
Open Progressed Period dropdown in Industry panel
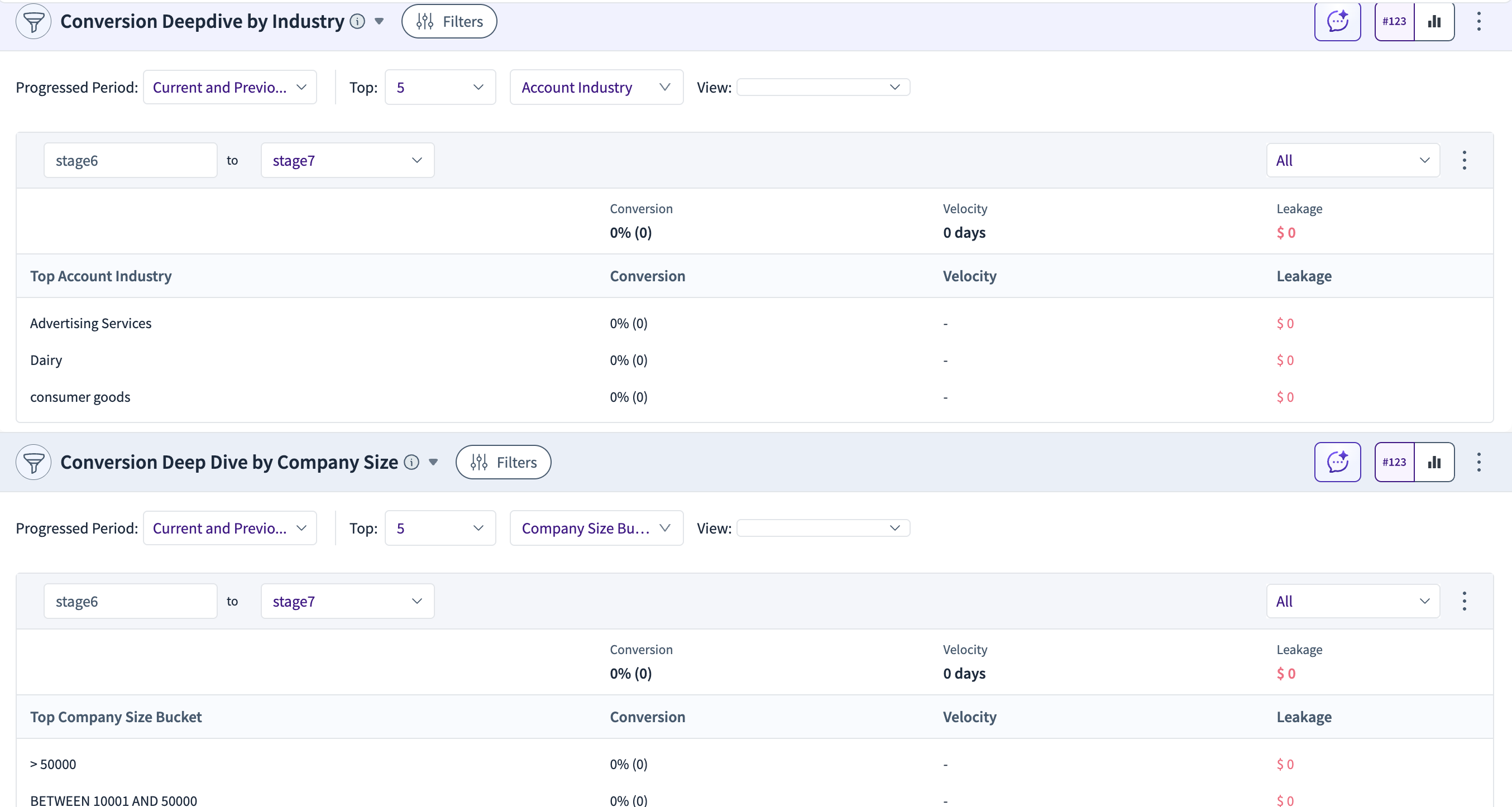tap(229, 88)
